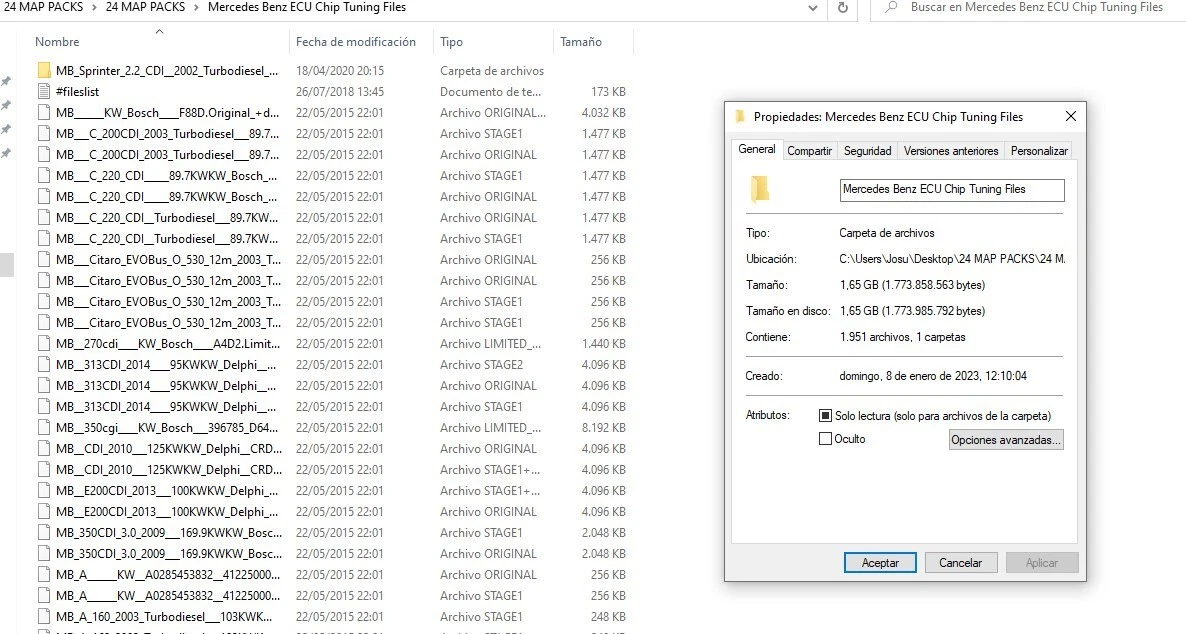Click the folder name input field
This screenshot has width=1186, height=634.
coord(952,190)
